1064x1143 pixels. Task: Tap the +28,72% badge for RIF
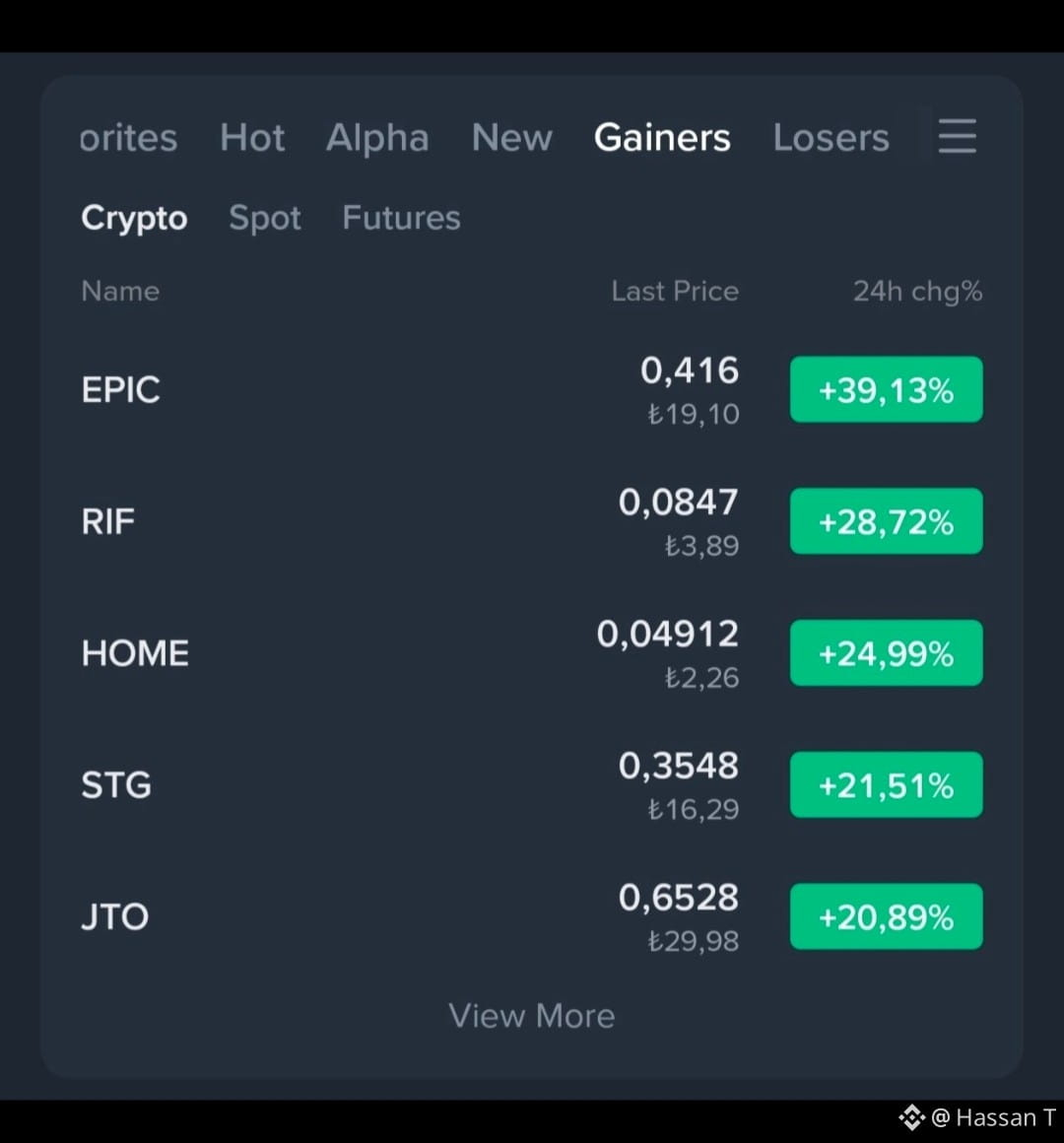coord(887,521)
